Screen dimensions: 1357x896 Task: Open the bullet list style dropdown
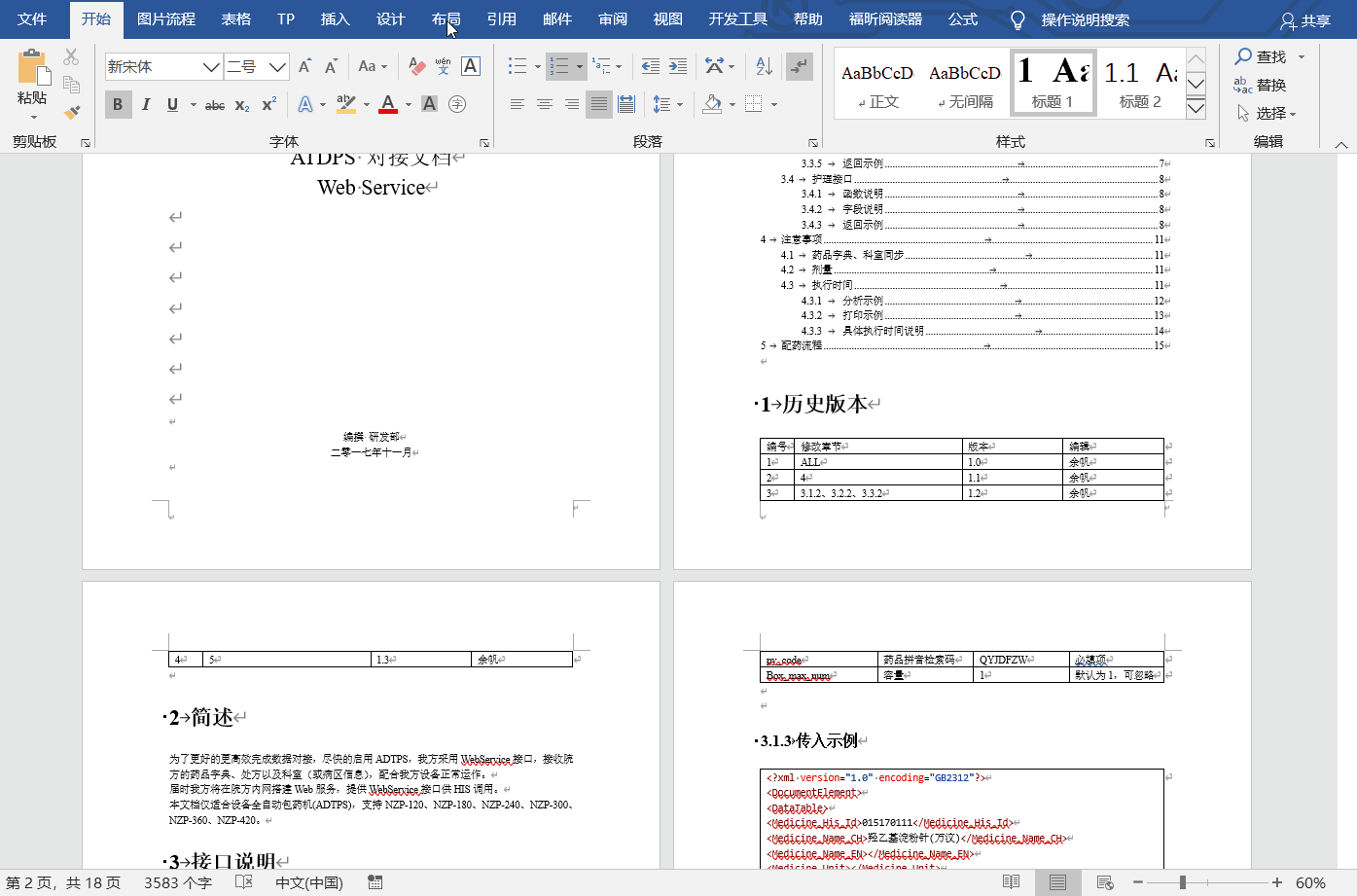point(538,66)
